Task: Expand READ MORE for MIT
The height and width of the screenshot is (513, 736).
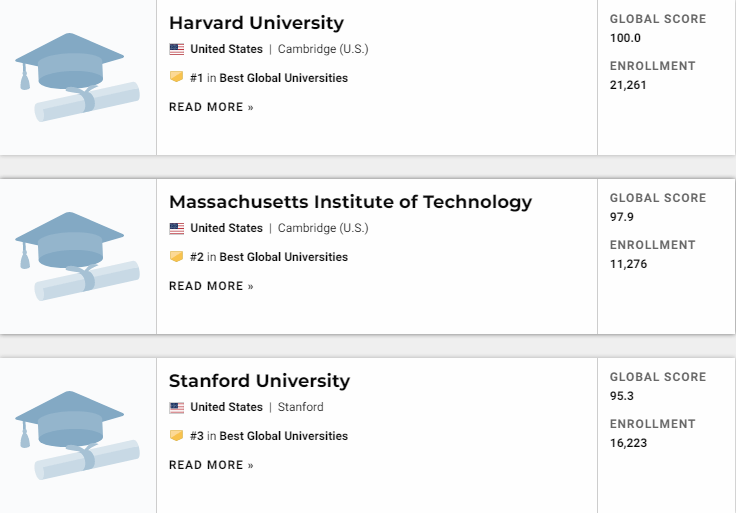Action: tap(211, 286)
